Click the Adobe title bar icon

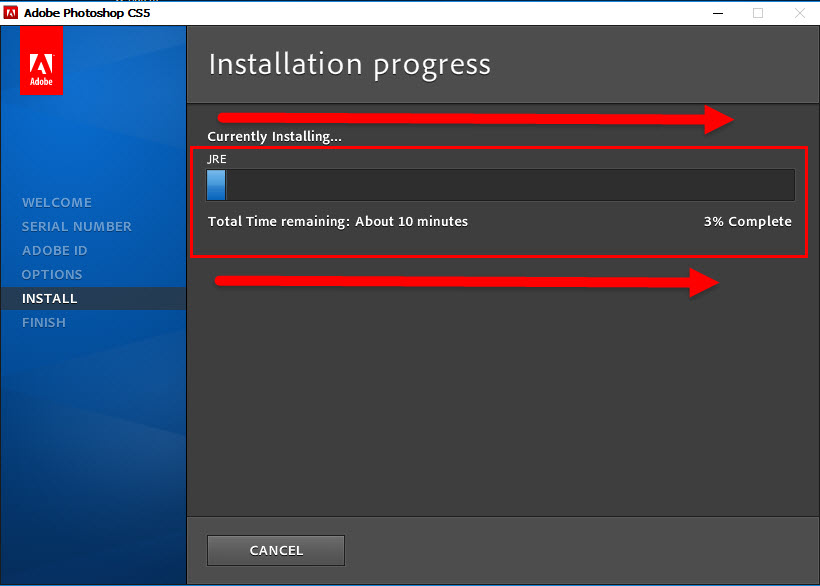pos(10,13)
